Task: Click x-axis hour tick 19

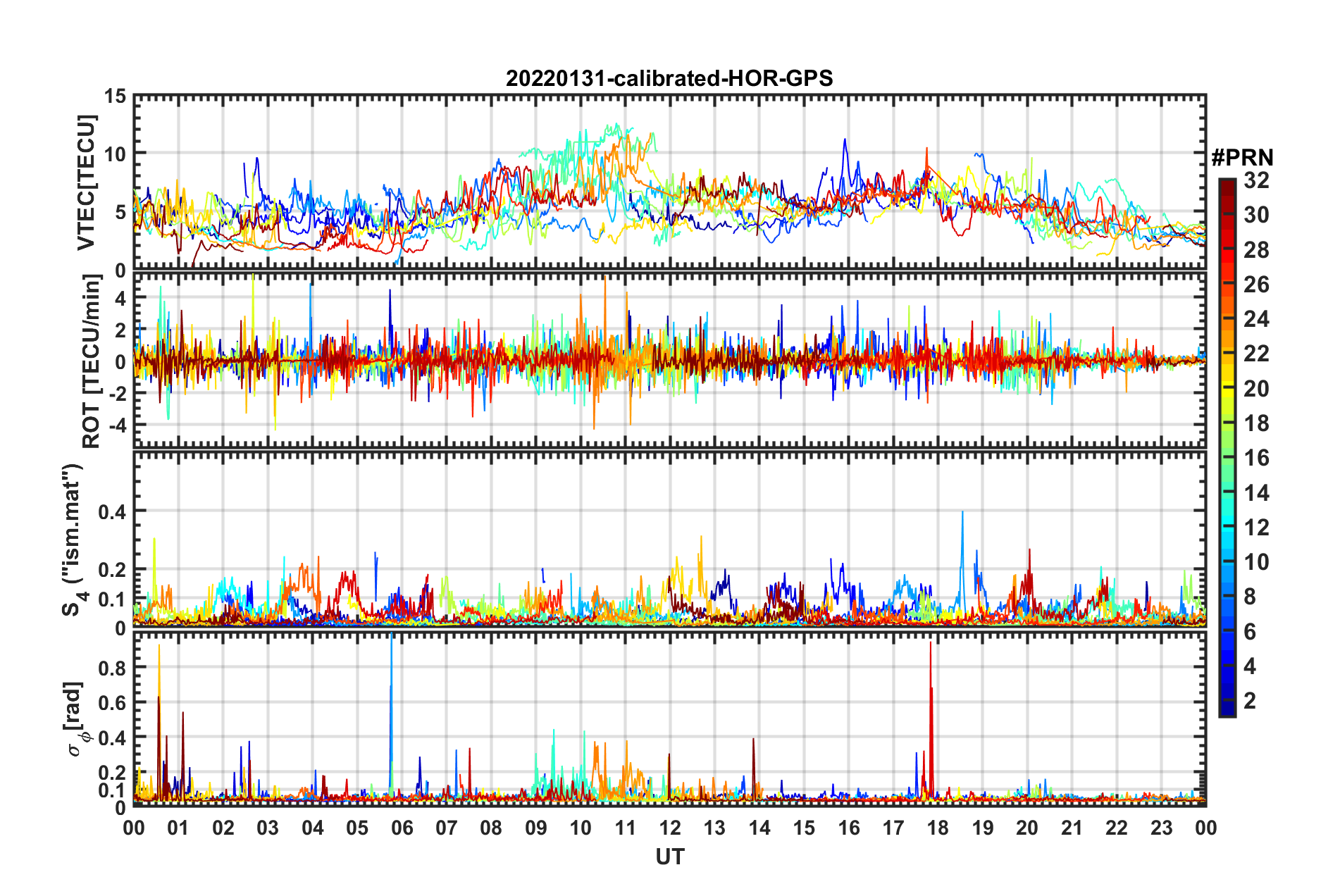Action: click(983, 828)
